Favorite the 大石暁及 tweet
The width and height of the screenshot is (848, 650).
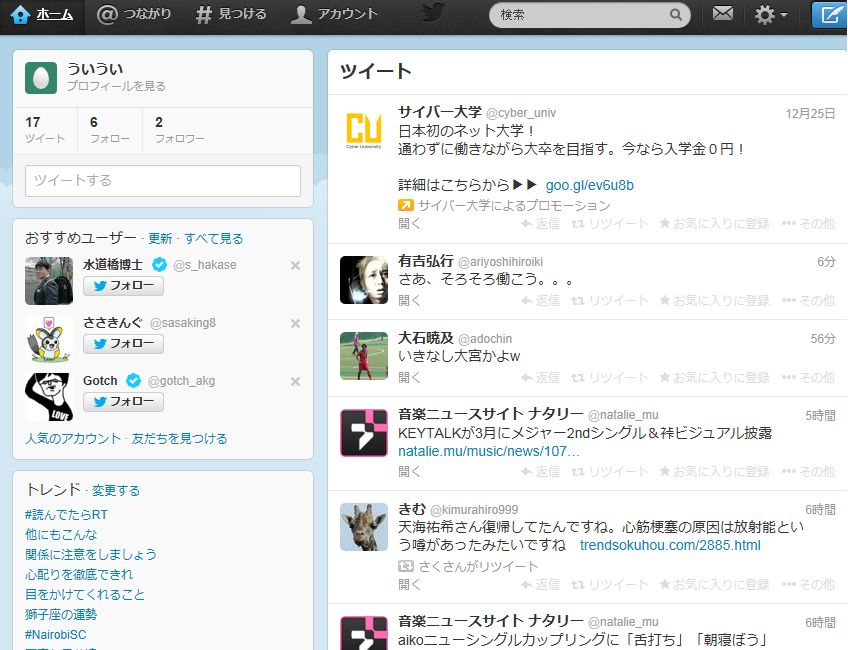coord(714,377)
